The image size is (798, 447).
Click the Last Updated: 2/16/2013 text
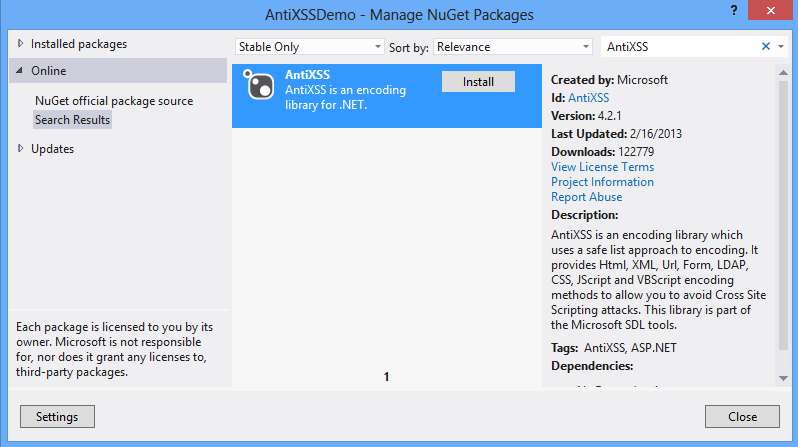pyautogui.click(x=616, y=134)
